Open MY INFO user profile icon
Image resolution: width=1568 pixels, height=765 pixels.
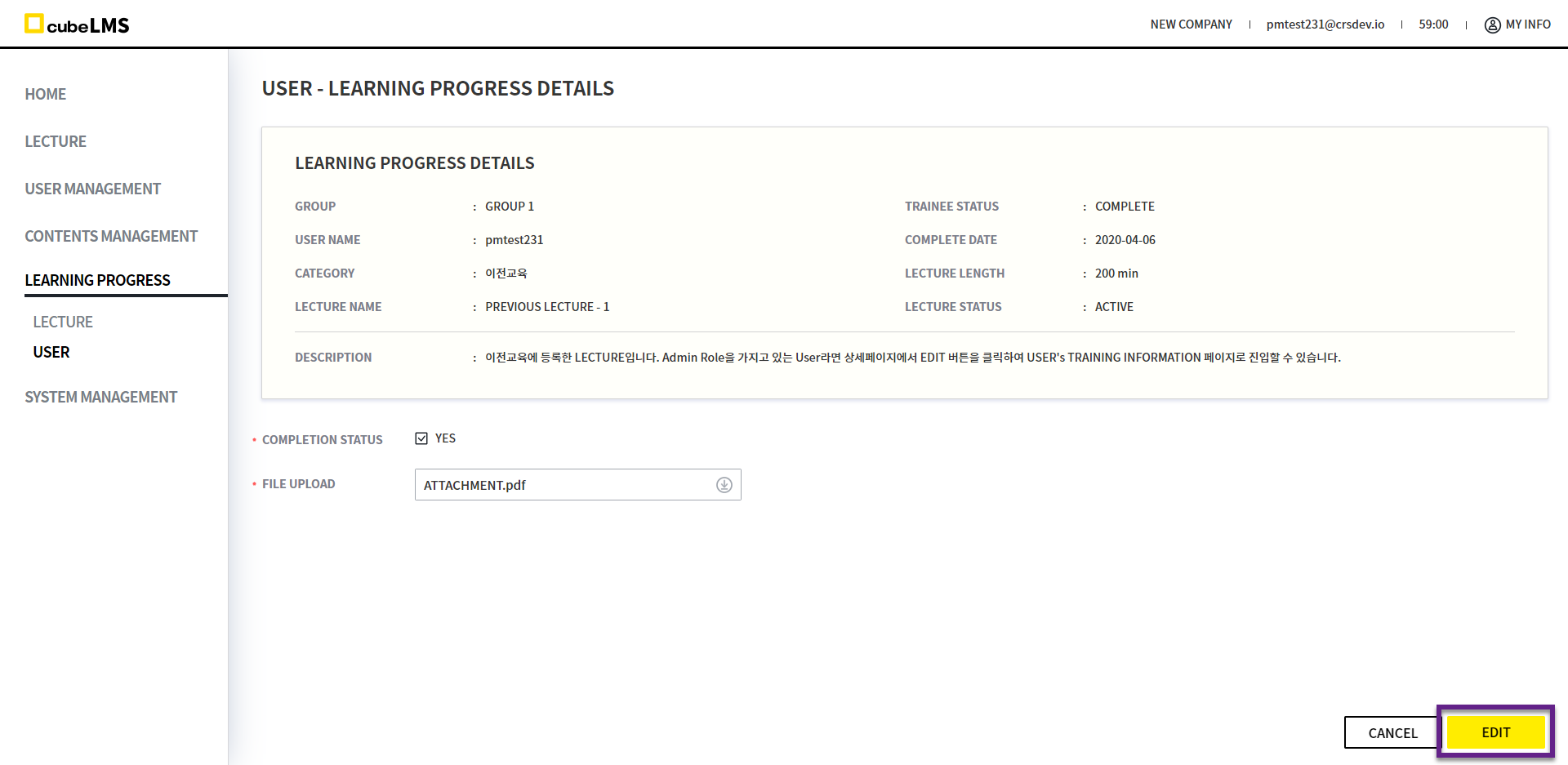pos(1492,24)
